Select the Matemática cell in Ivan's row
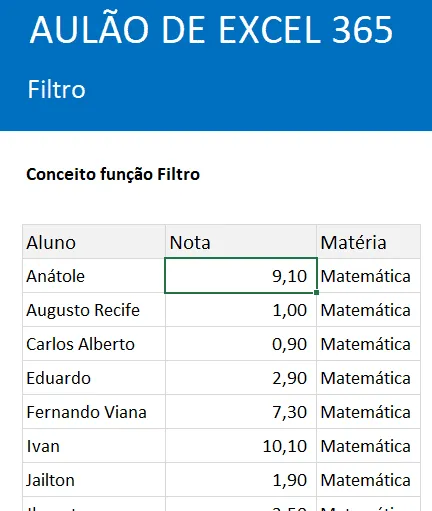The width and height of the screenshot is (432, 511). 368,446
